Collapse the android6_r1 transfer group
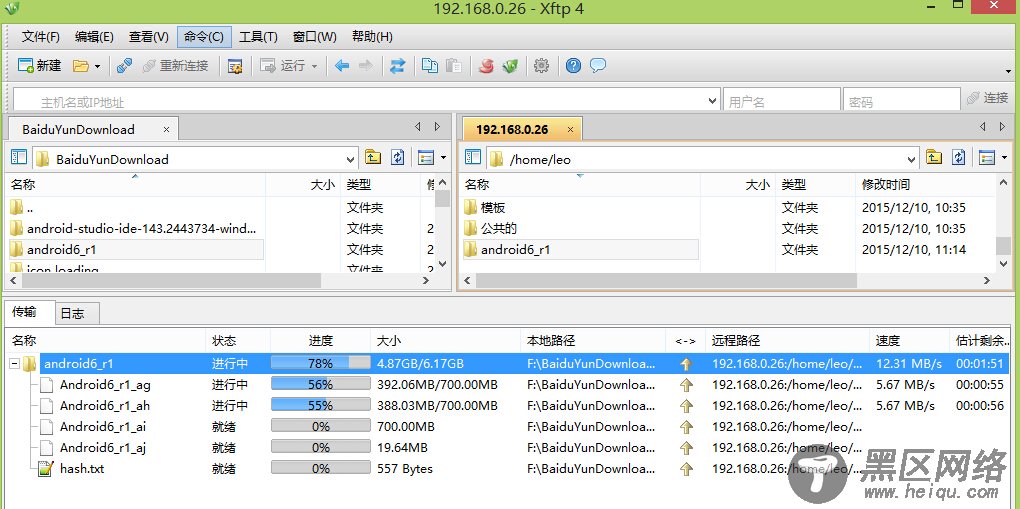This screenshot has width=1020, height=509. point(14,364)
